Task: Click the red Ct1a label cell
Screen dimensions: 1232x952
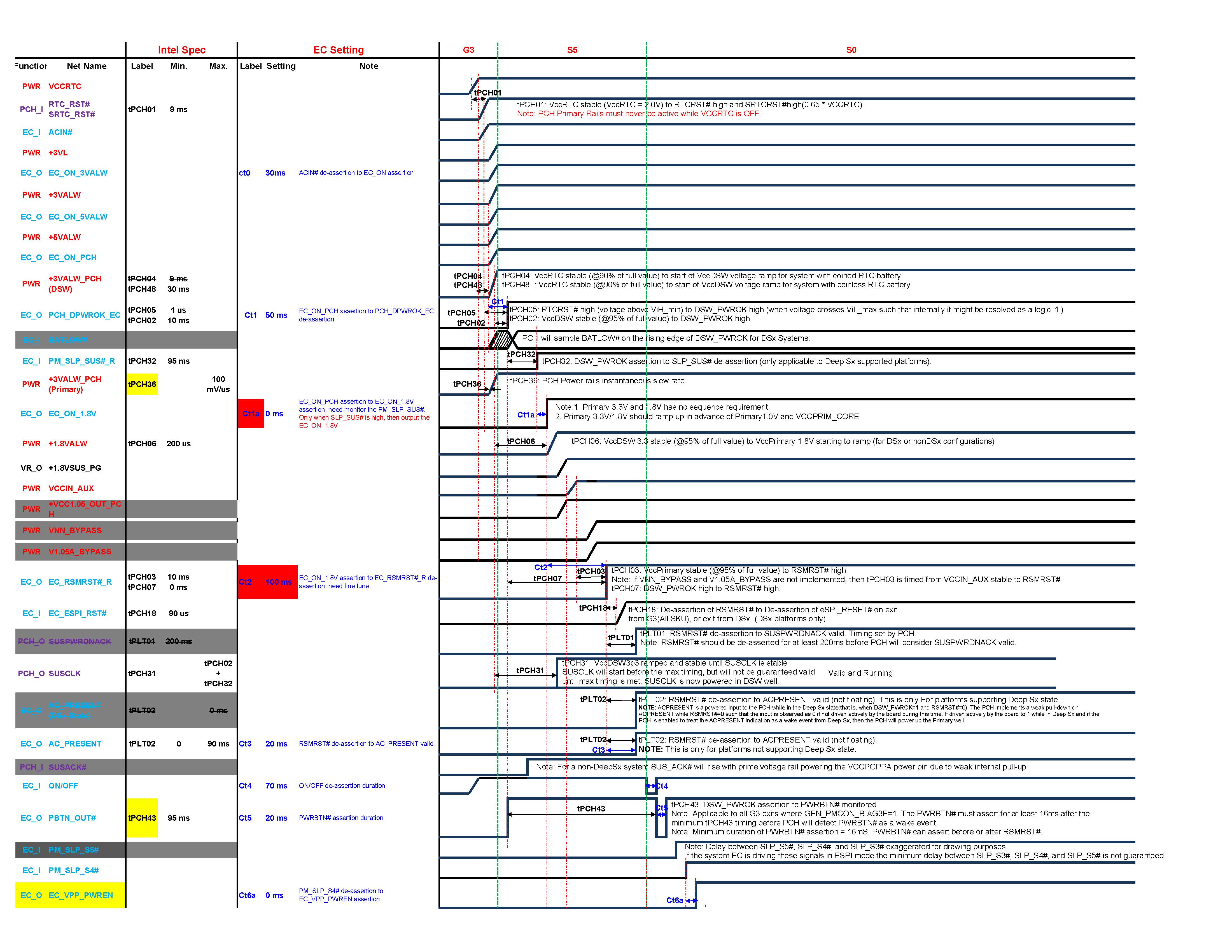Action: click(251, 413)
